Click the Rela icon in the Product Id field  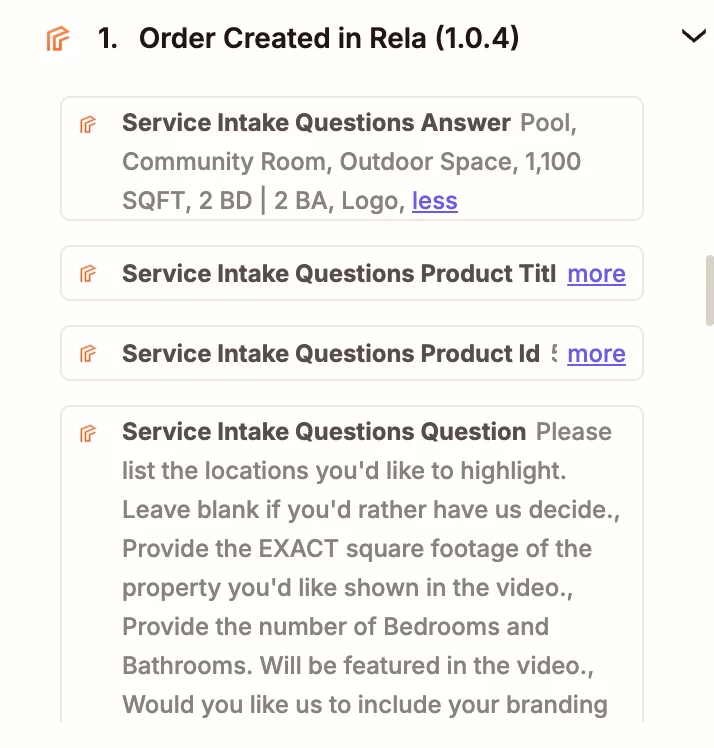pos(88,353)
